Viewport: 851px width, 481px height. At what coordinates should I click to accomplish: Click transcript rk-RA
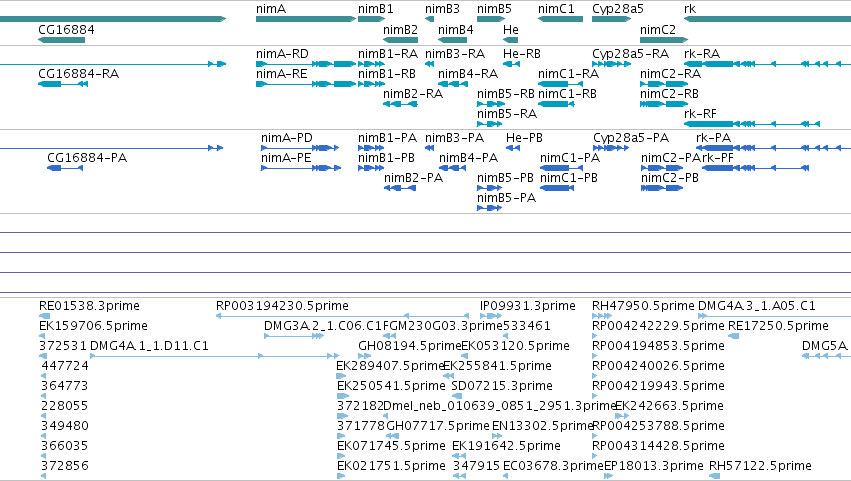pos(767,64)
